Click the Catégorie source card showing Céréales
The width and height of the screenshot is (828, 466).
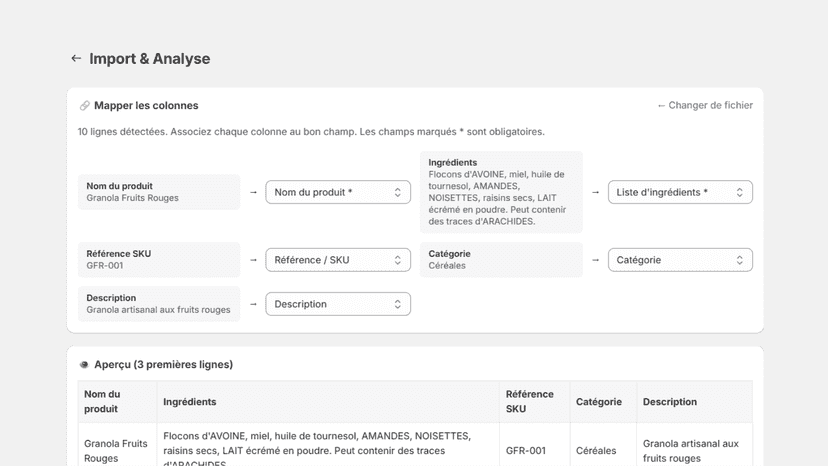tap(501, 260)
